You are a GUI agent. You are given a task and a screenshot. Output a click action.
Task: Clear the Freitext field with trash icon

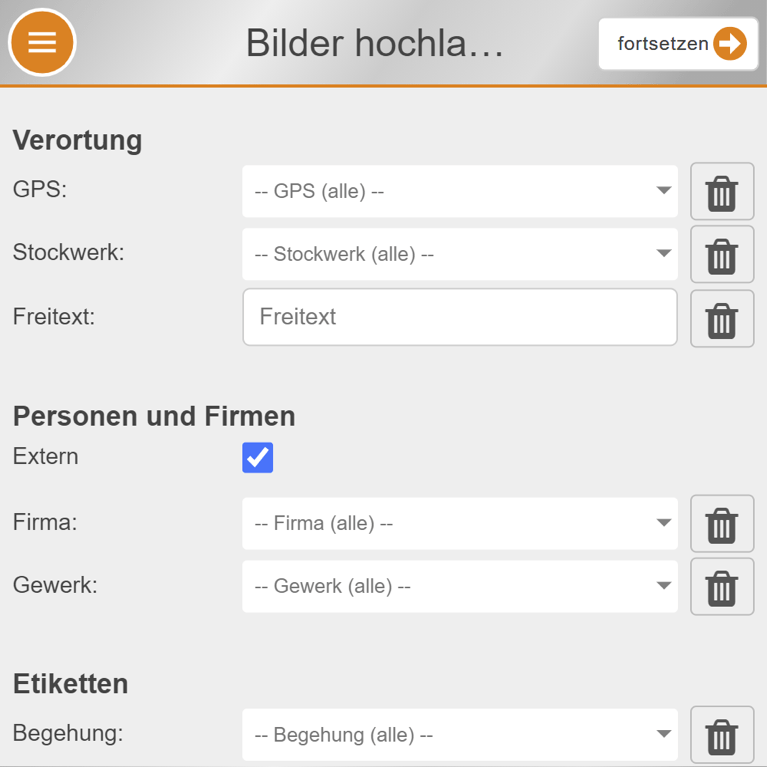coord(722,319)
